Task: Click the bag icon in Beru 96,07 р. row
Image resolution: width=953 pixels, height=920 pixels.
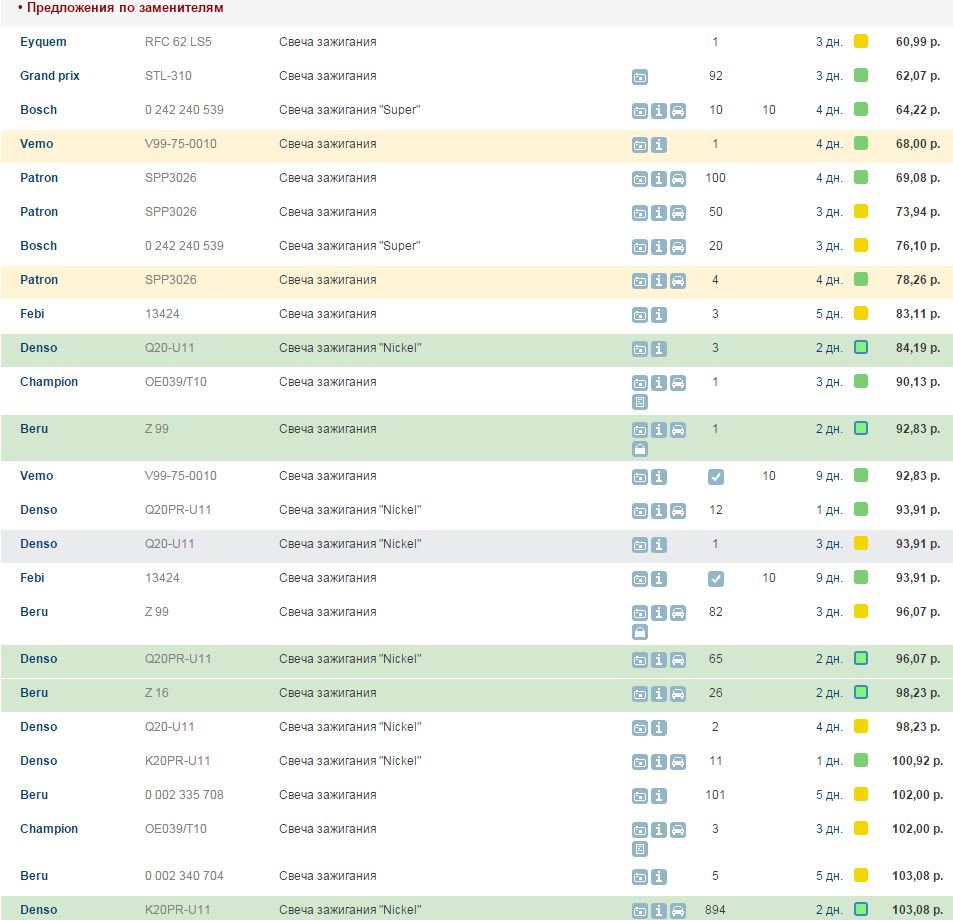Action: tap(639, 632)
